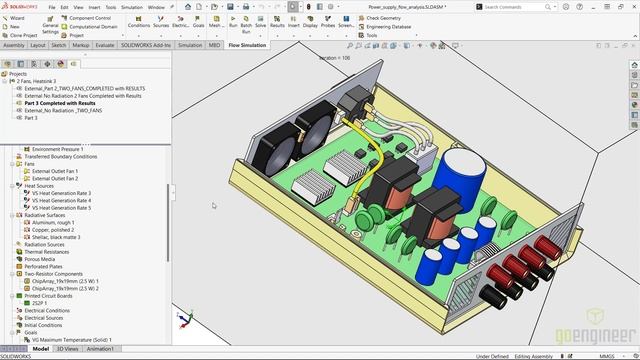Click Zoom to Fit in the view toolbar
Screen dimensions: 640x360
point(350,46)
